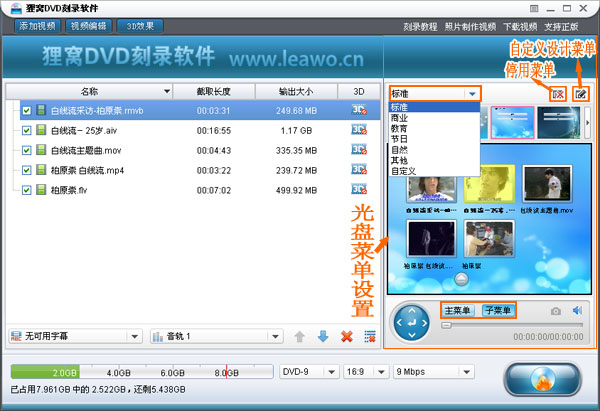Select light blue menu template thumbnail

[x=512, y=122]
